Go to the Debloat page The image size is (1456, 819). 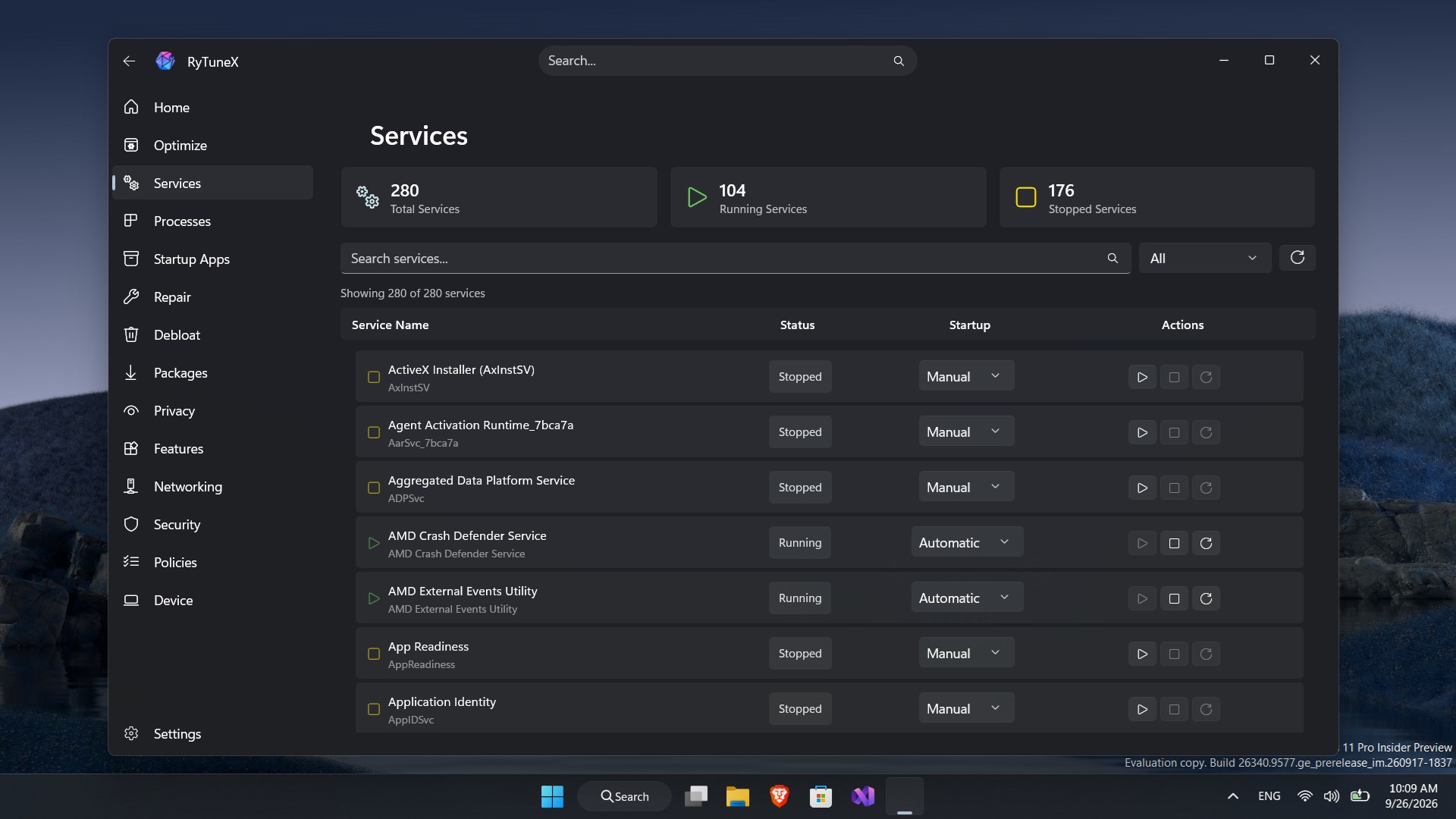212,334
